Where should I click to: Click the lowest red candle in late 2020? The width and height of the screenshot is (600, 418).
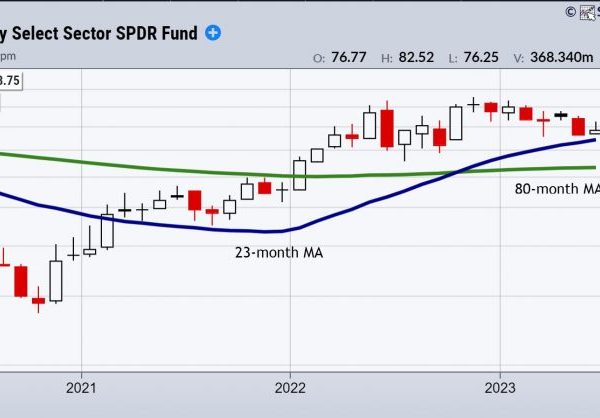pyautogui.click(x=38, y=300)
